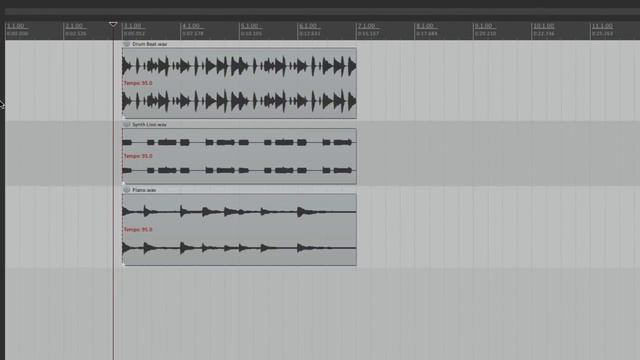Viewport: 640px width, 360px height.
Task: Click ruler position 2.1.00
Action: tap(74, 26)
